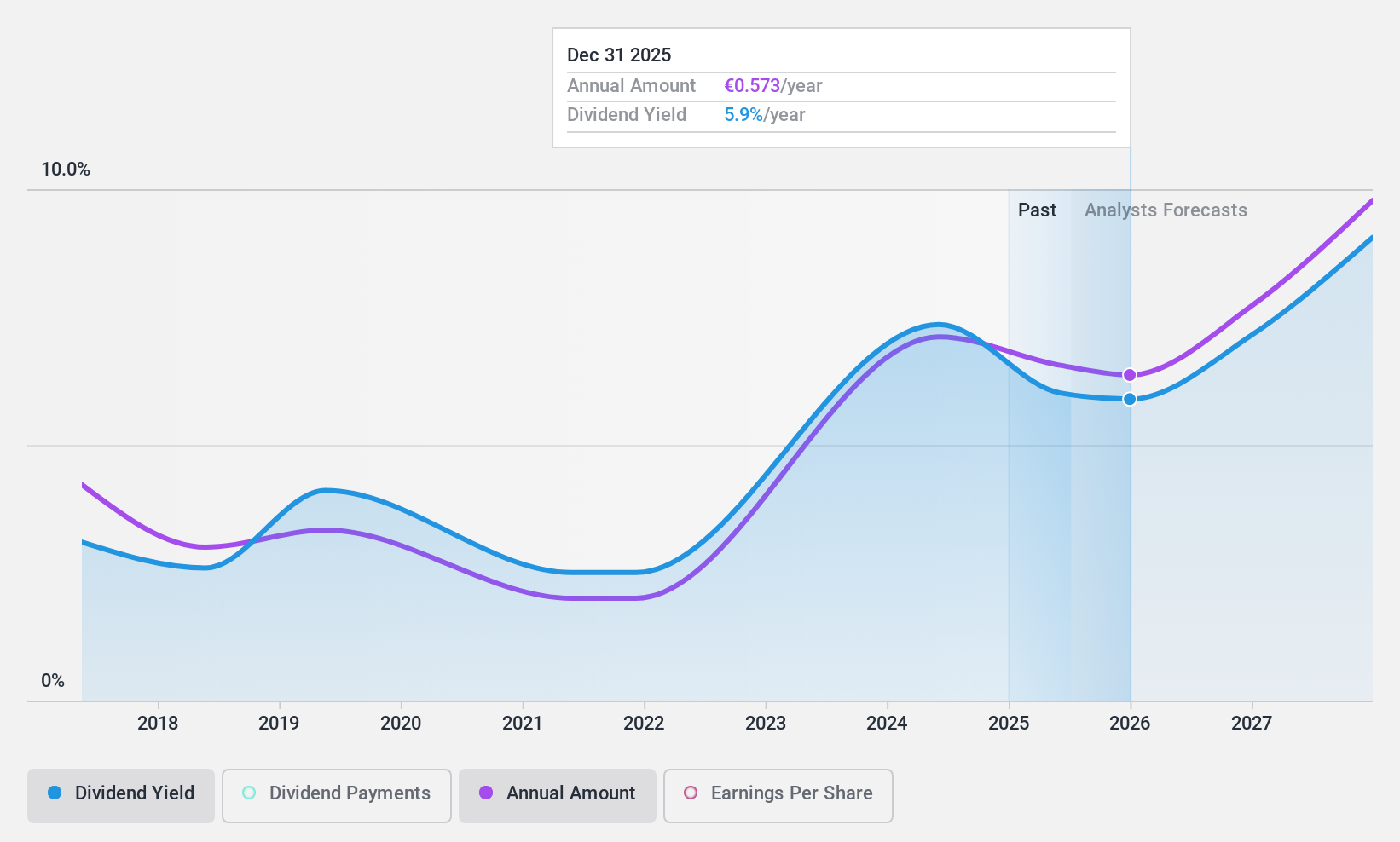Click the purple Annual Amount data point
The width and height of the screenshot is (1400, 842).
coord(1130,375)
